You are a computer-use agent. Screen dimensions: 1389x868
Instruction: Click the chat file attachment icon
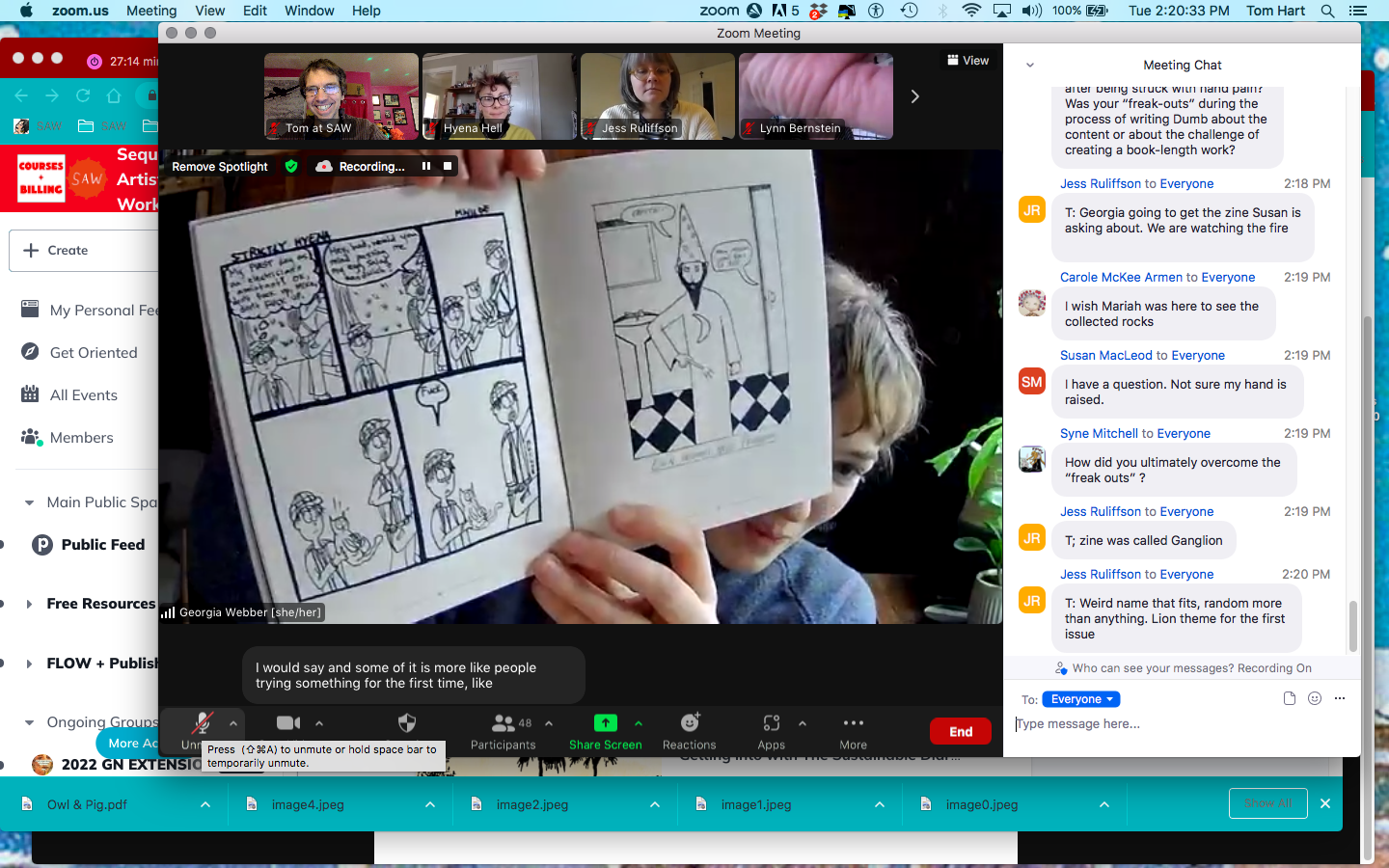coord(1290,698)
